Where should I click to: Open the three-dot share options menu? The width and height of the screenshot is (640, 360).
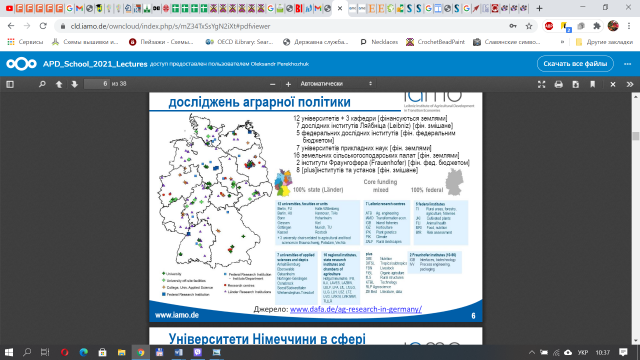click(x=628, y=64)
